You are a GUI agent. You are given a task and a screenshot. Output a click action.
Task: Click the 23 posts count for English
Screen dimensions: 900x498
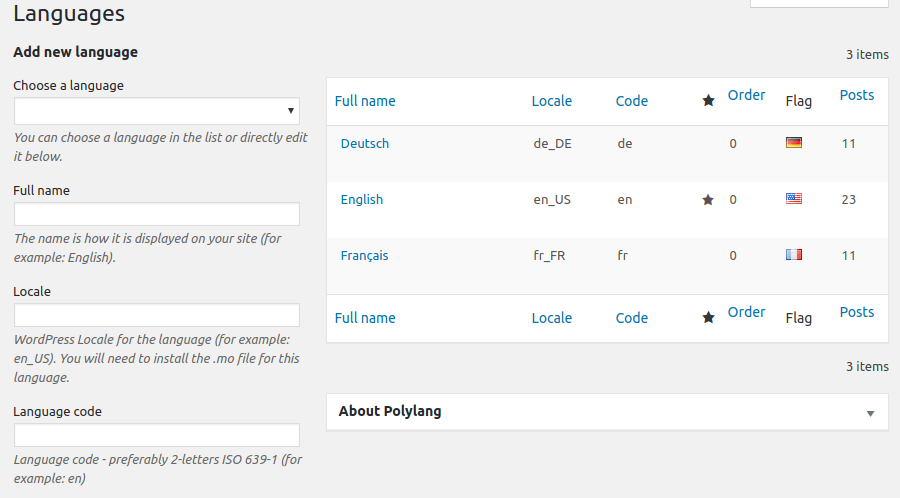(x=849, y=200)
